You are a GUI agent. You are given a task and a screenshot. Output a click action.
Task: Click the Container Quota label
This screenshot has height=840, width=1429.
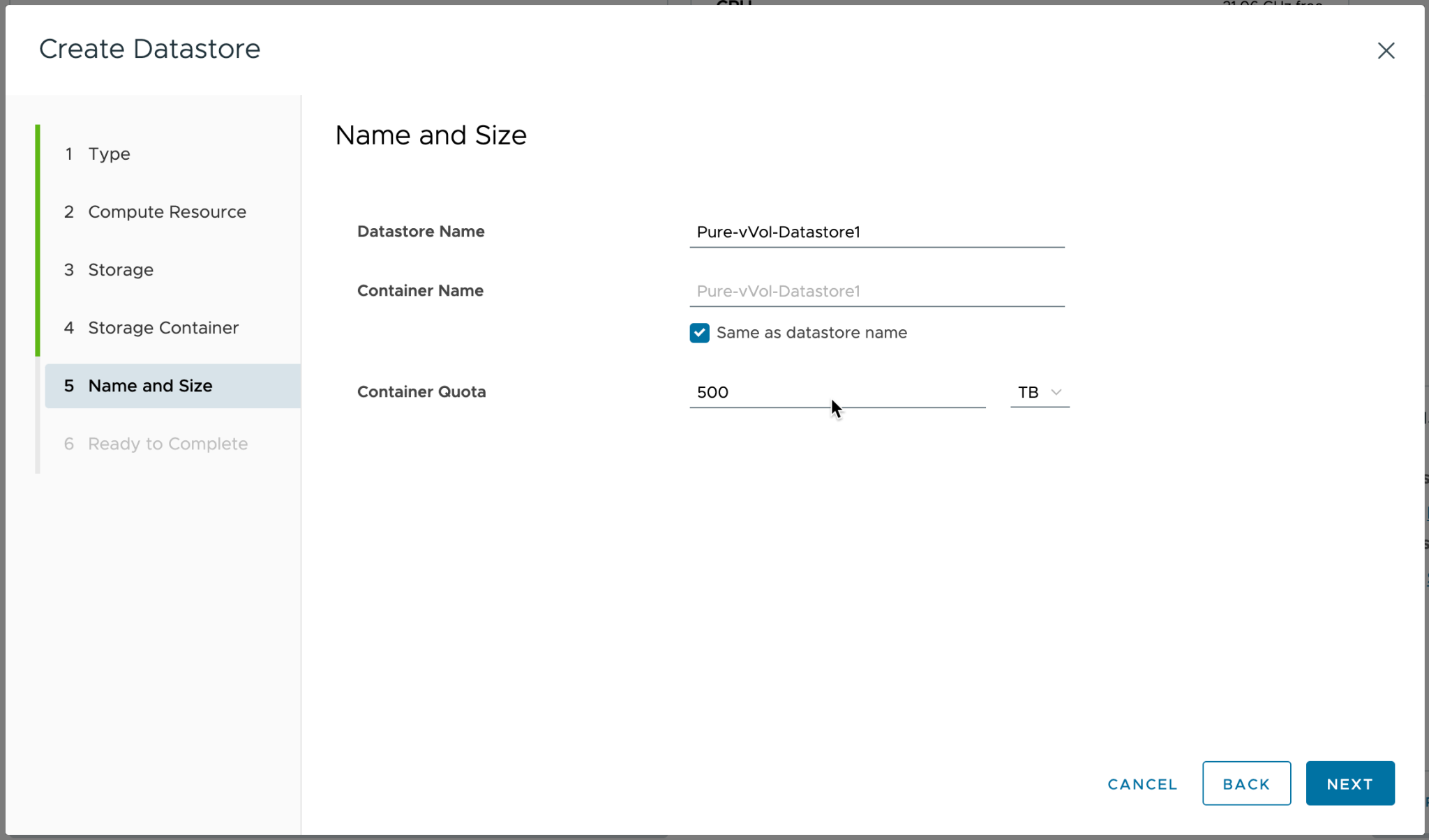click(421, 392)
